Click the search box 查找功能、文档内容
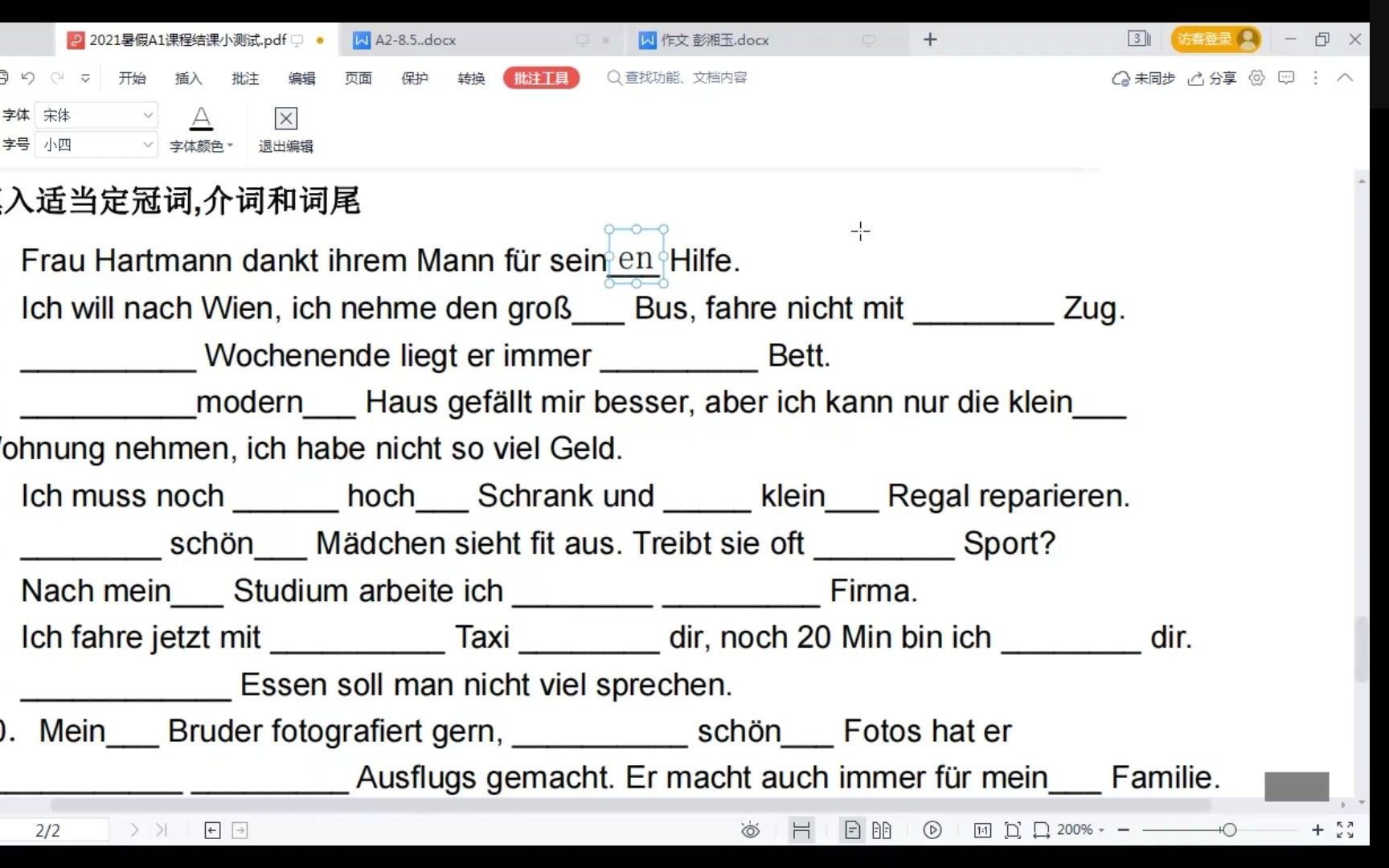The width and height of the screenshot is (1389, 868). coord(677,77)
